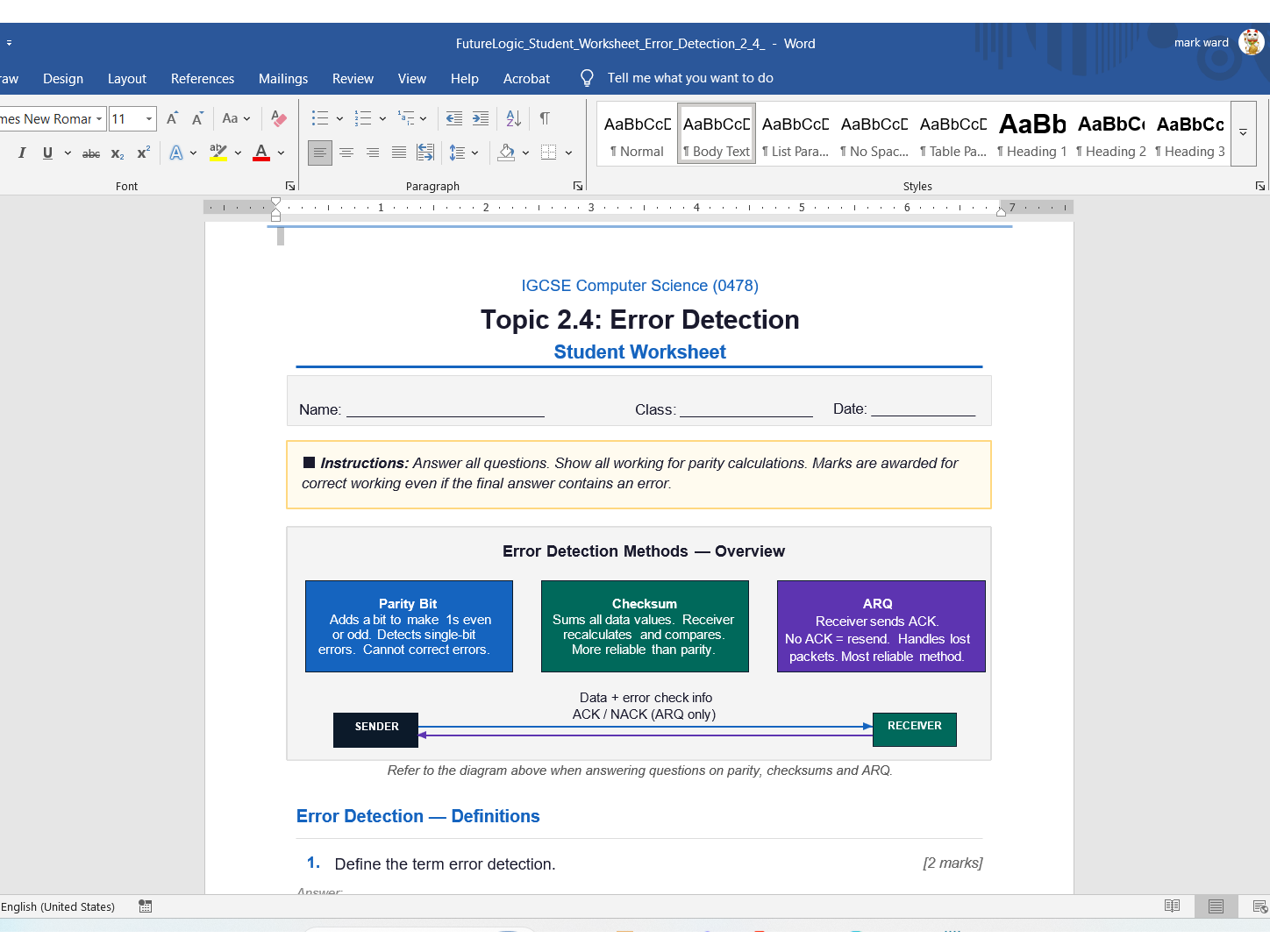Screen dimensions: 1270x952
Task: Toggle strikethrough text formatting
Action: click(91, 153)
